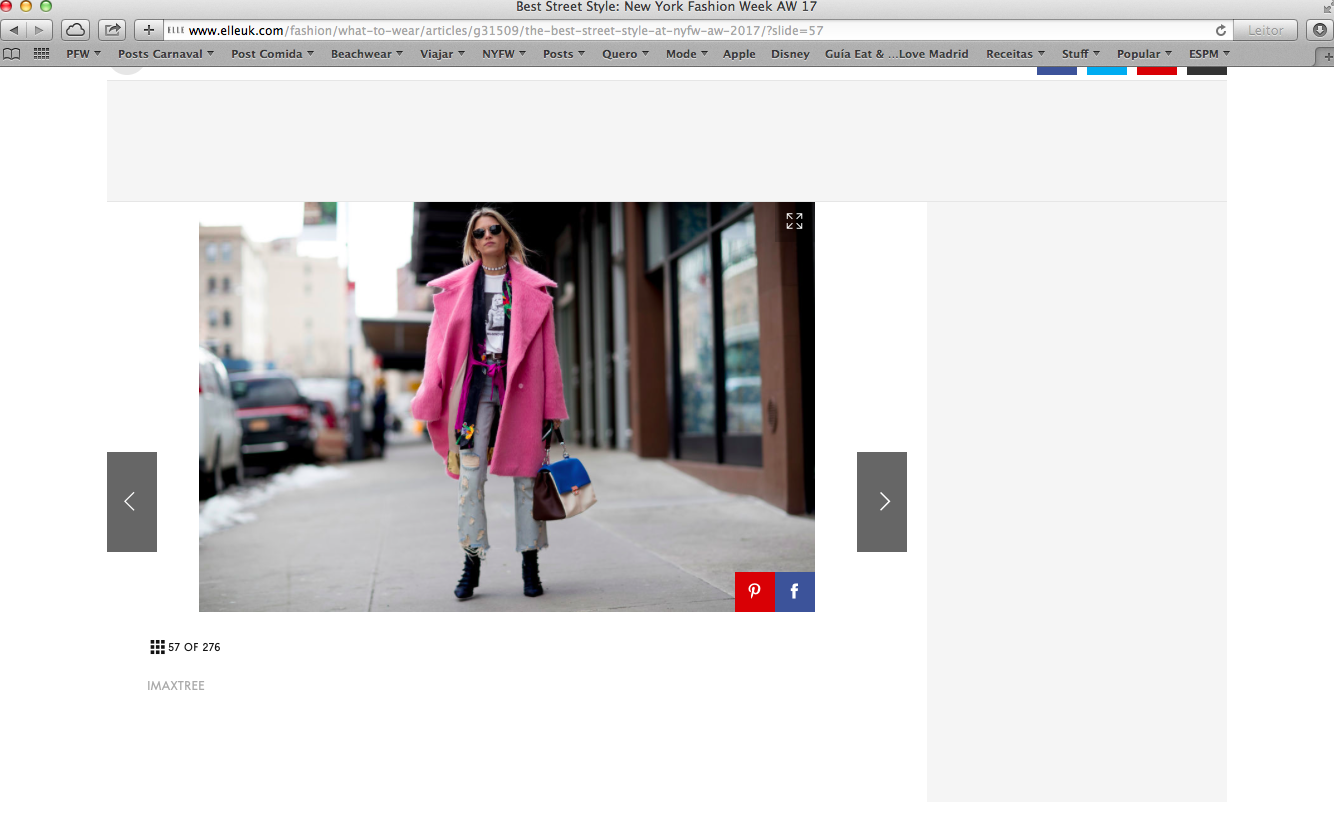
Task: Pin the photo via Pinterest icon
Action: coord(755,592)
